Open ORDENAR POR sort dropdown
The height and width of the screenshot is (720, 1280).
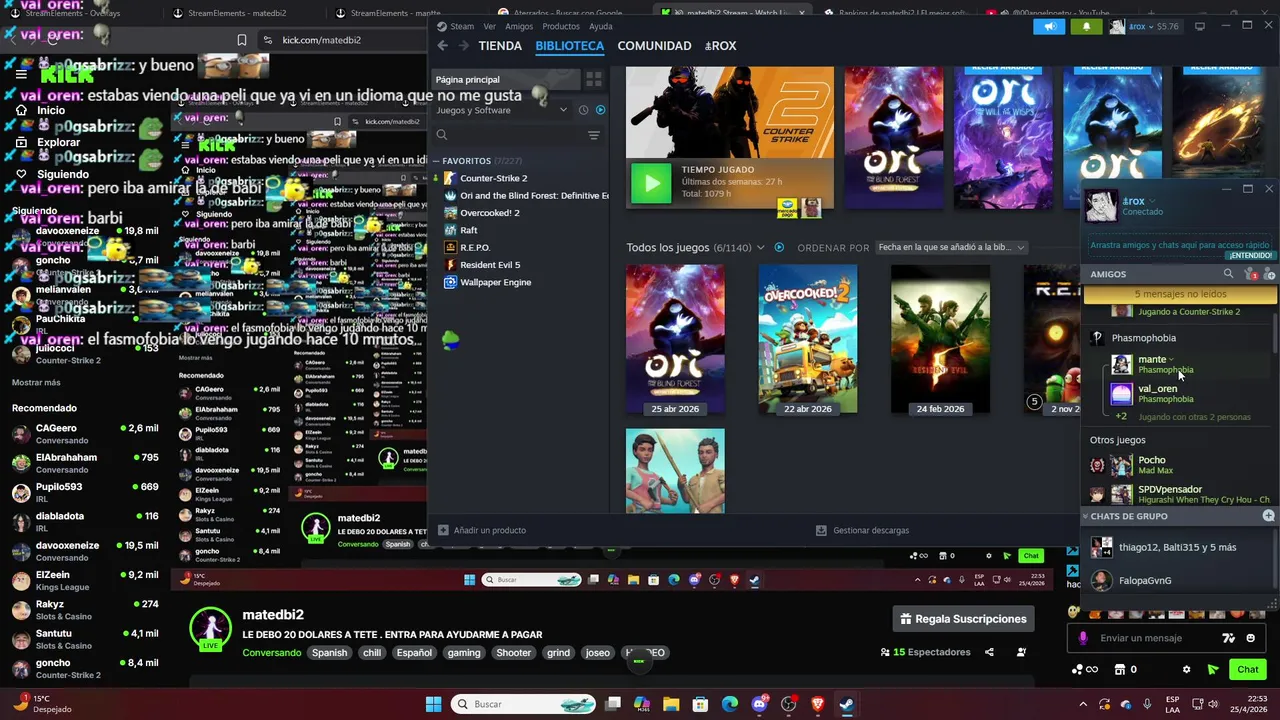point(952,247)
